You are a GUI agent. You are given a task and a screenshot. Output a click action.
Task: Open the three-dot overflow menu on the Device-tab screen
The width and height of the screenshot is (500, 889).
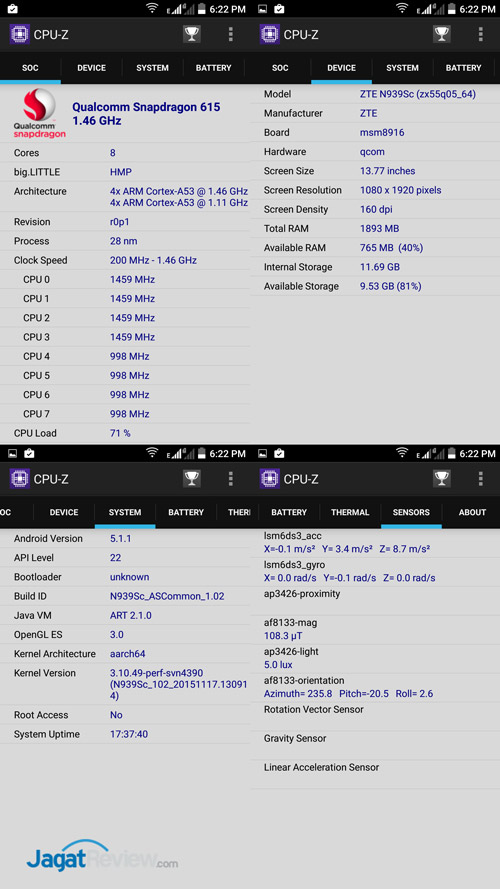click(480, 34)
